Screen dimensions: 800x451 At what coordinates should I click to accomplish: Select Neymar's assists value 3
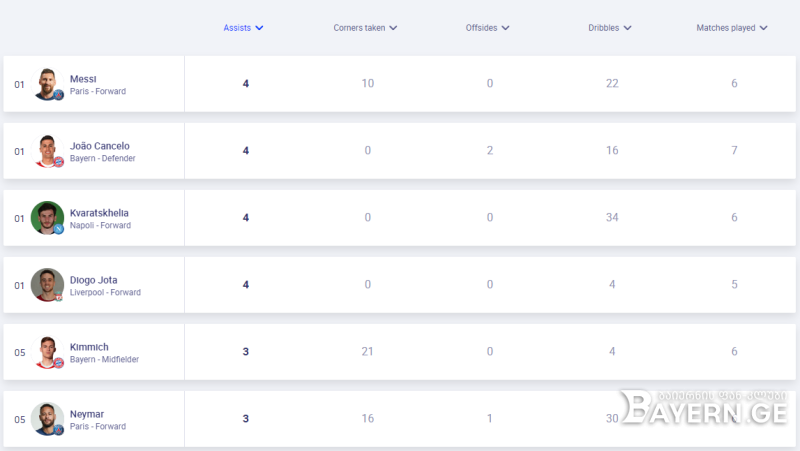coord(245,419)
